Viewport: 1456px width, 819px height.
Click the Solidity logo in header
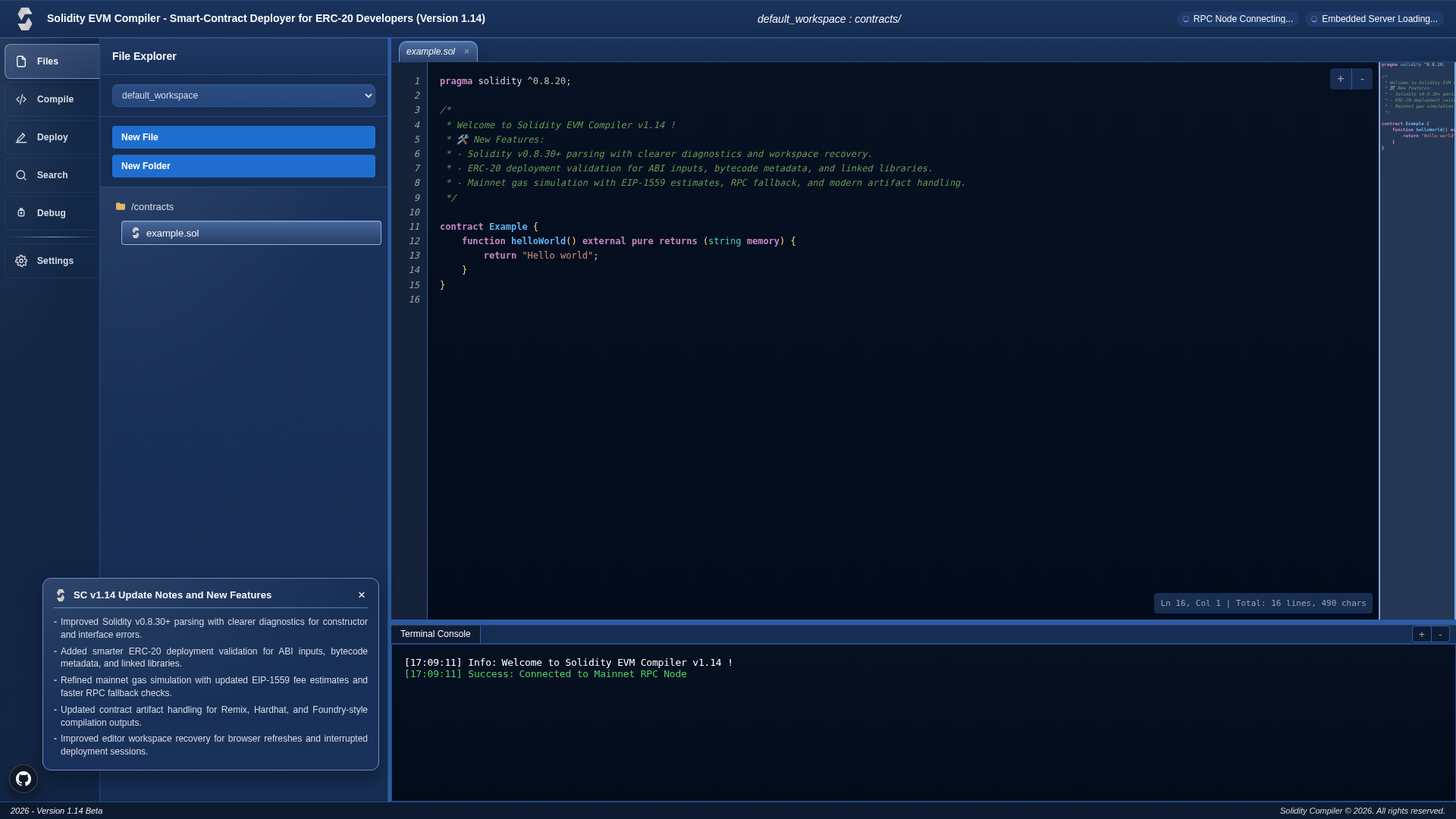pos(25,19)
